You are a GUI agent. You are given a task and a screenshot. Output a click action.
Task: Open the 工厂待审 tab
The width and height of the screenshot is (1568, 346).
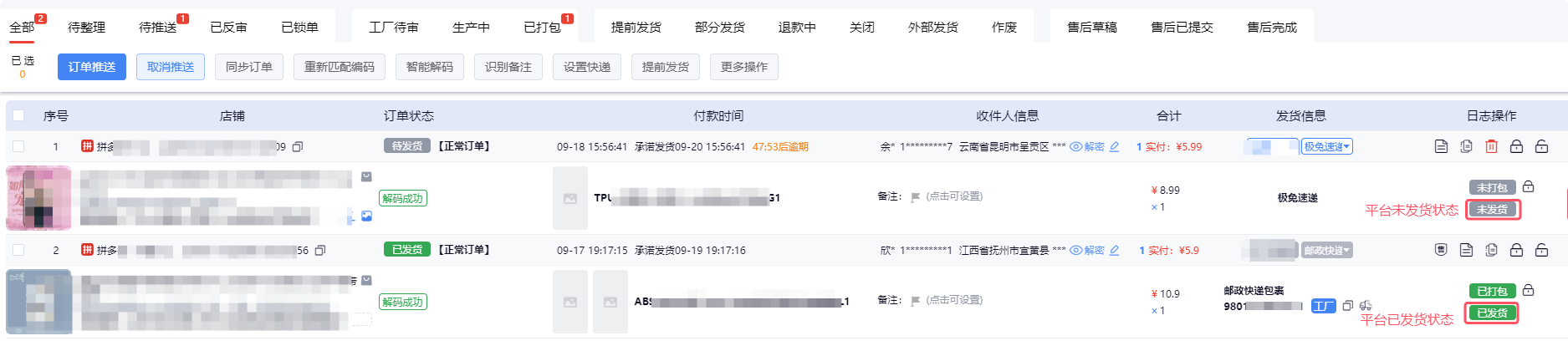click(393, 28)
